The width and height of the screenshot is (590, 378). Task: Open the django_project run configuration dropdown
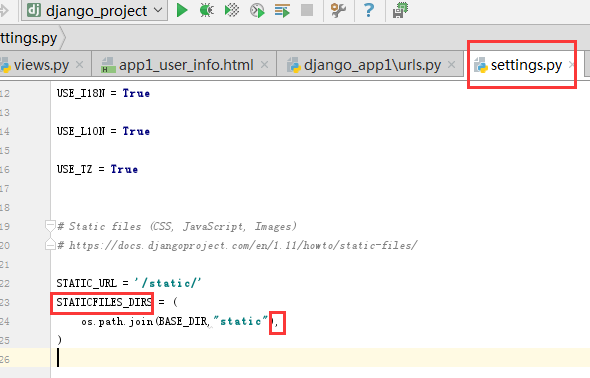(x=94, y=11)
